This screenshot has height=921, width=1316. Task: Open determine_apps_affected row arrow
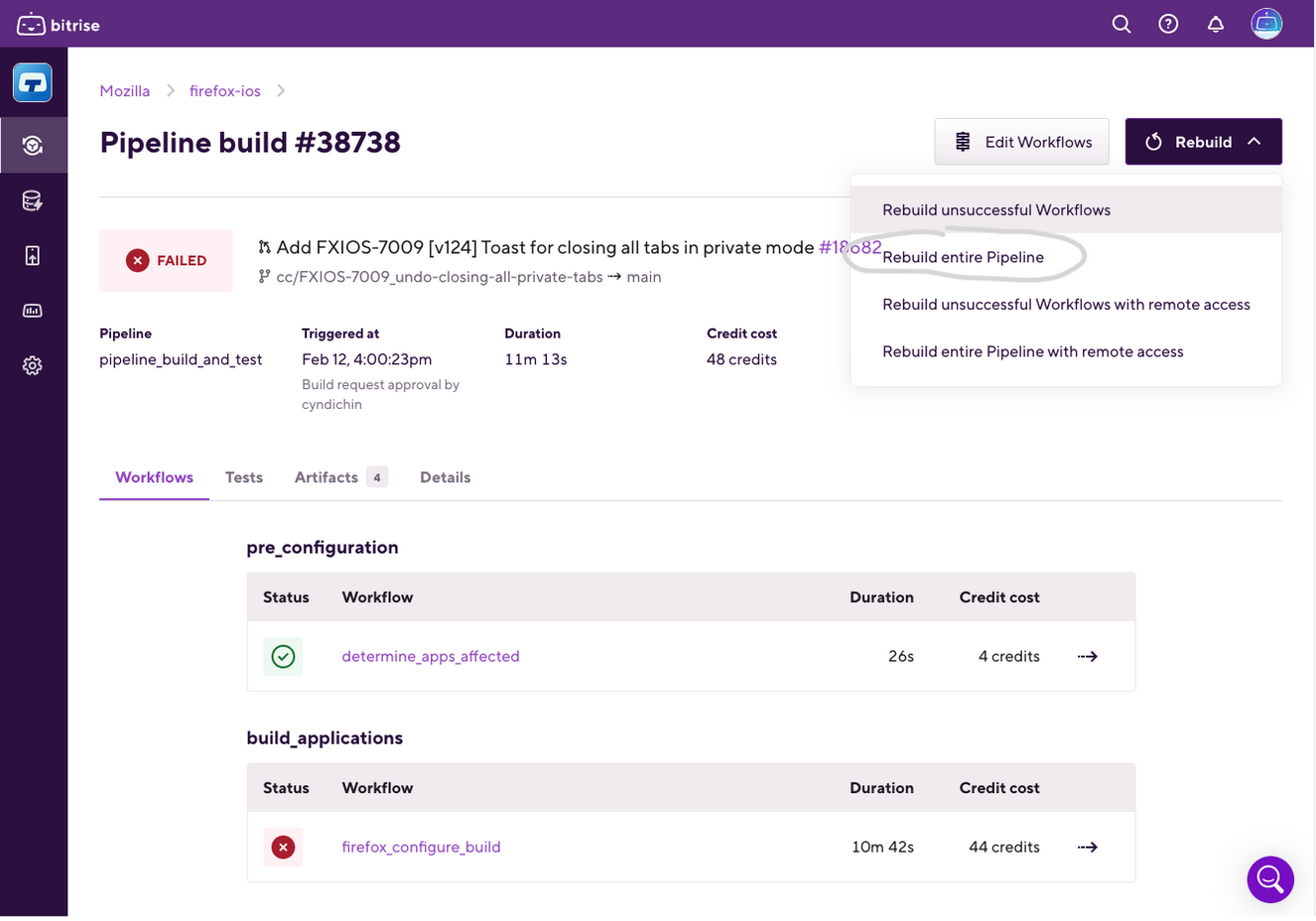[1088, 656]
